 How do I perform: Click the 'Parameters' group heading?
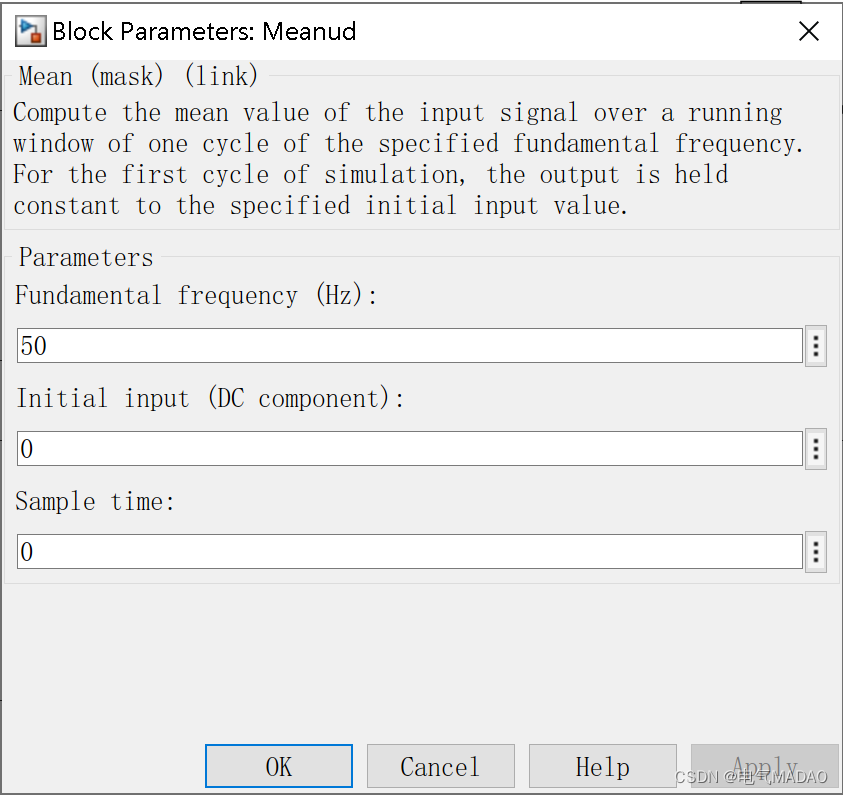tap(86, 258)
